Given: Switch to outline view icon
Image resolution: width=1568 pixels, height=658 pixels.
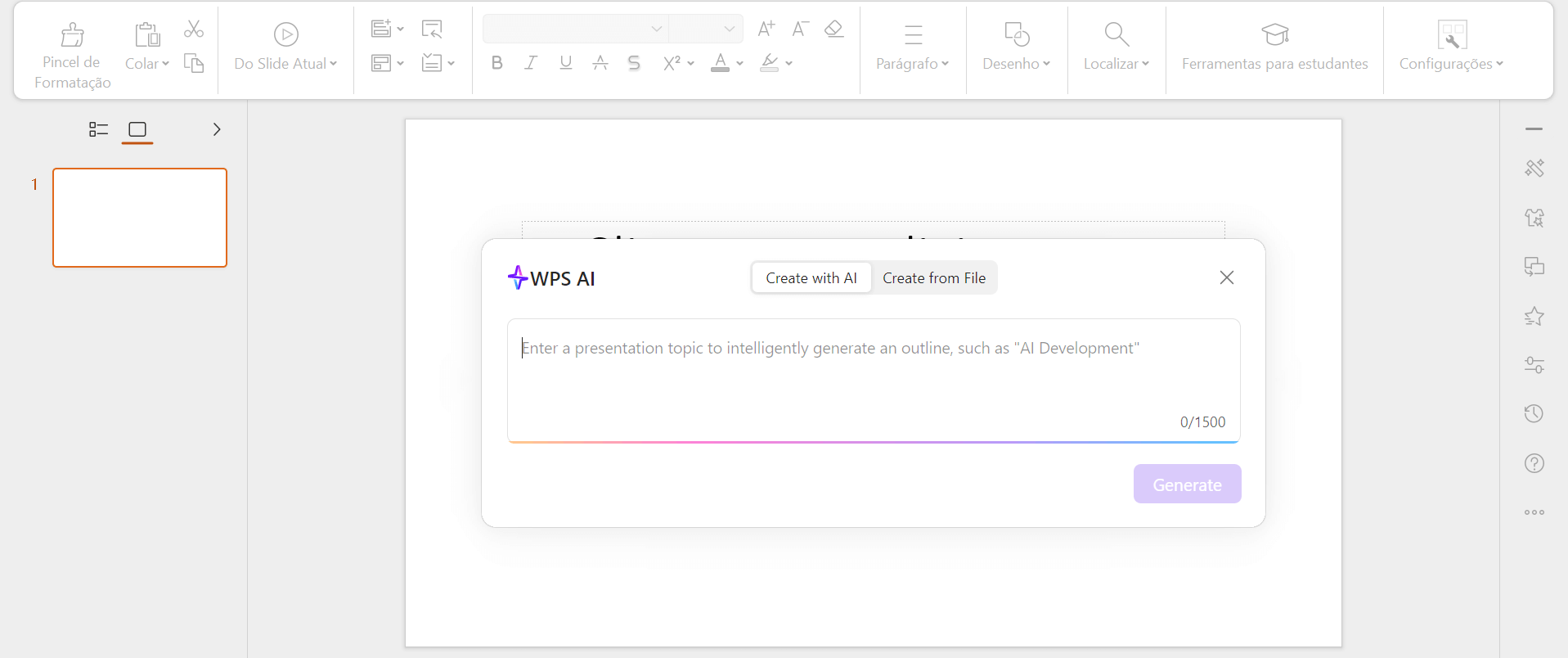Looking at the screenshot, I should (x=98, y=129).
